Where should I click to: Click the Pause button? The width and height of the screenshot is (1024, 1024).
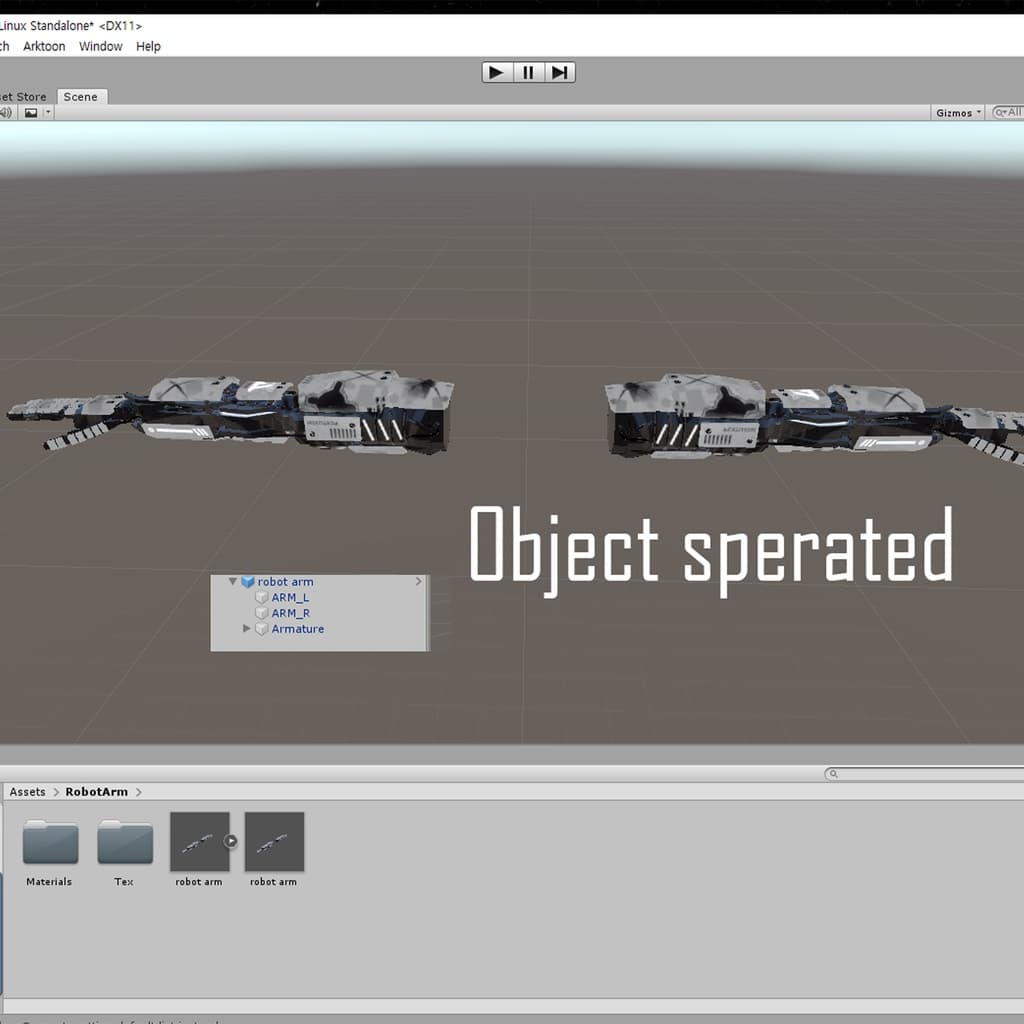[x=528, y=72]
